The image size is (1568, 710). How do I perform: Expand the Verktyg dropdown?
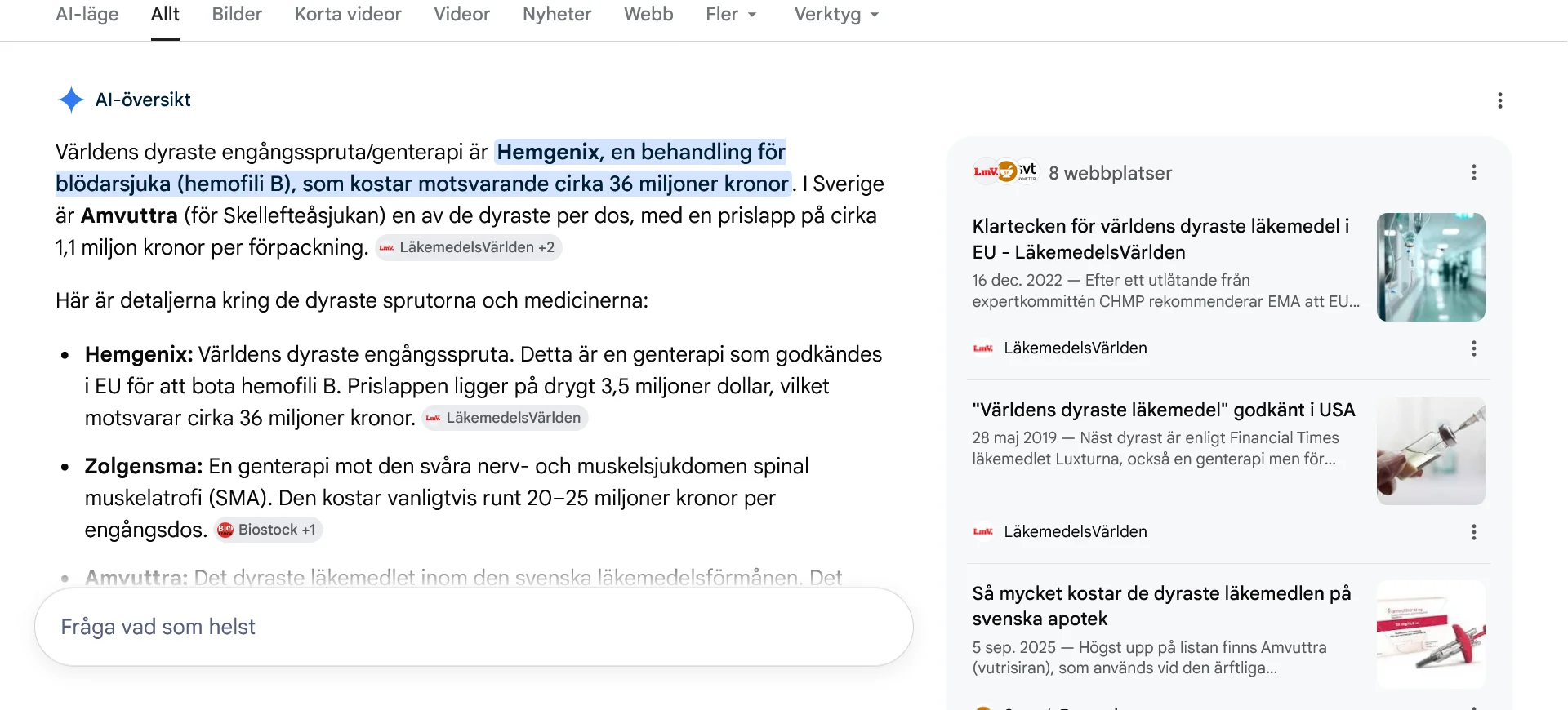pos(836,15)
